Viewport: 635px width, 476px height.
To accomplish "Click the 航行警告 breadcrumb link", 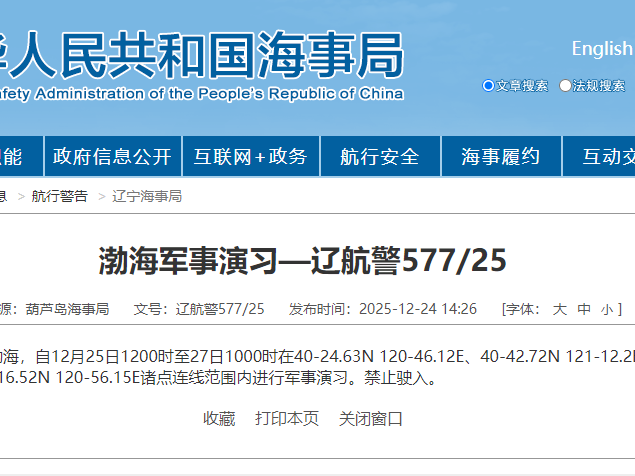I will [x=59, y=196].
